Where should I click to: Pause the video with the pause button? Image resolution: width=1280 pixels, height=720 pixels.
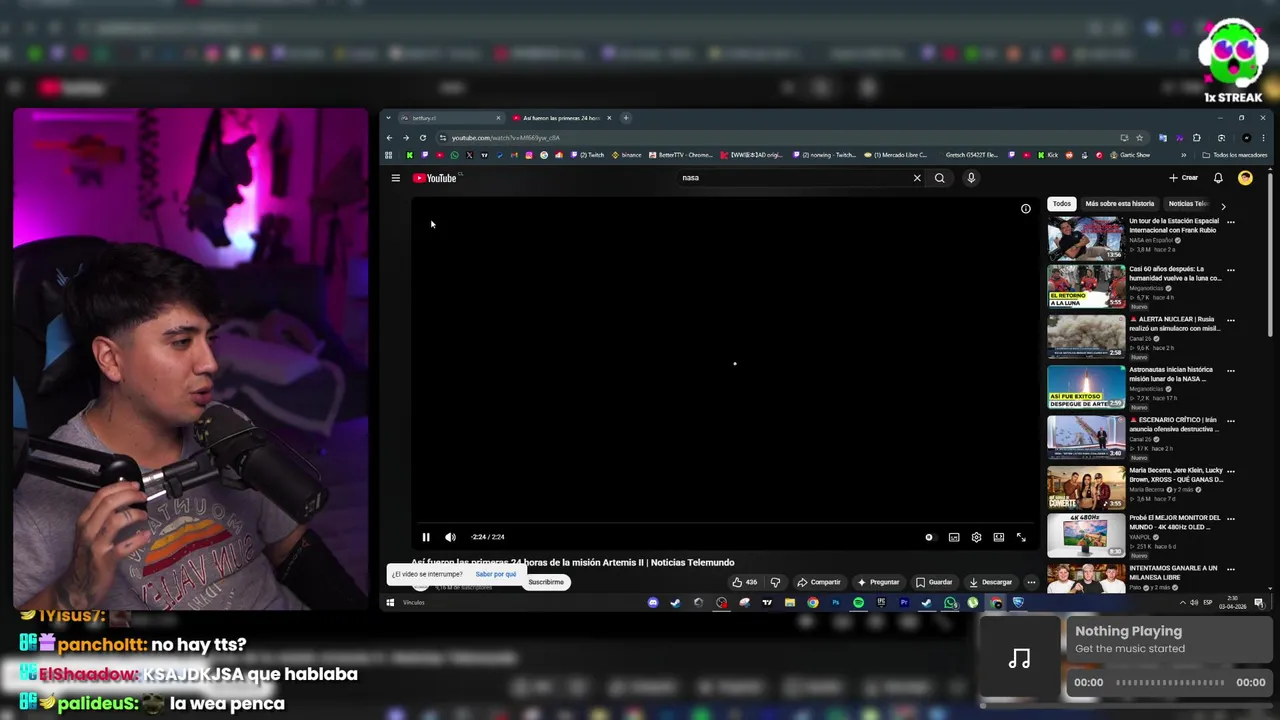426,537
